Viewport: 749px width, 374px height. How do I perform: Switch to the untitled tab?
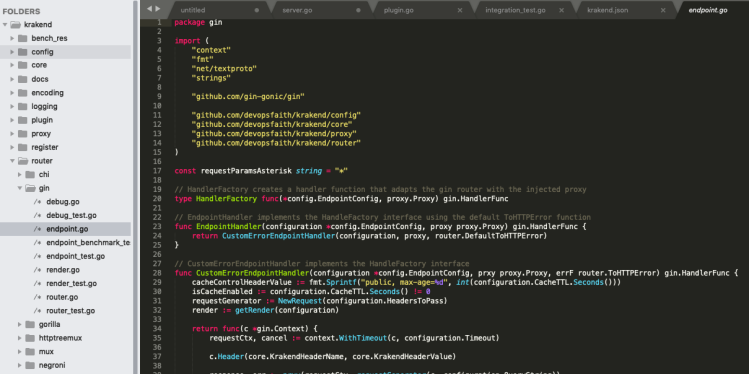[193, 10]
